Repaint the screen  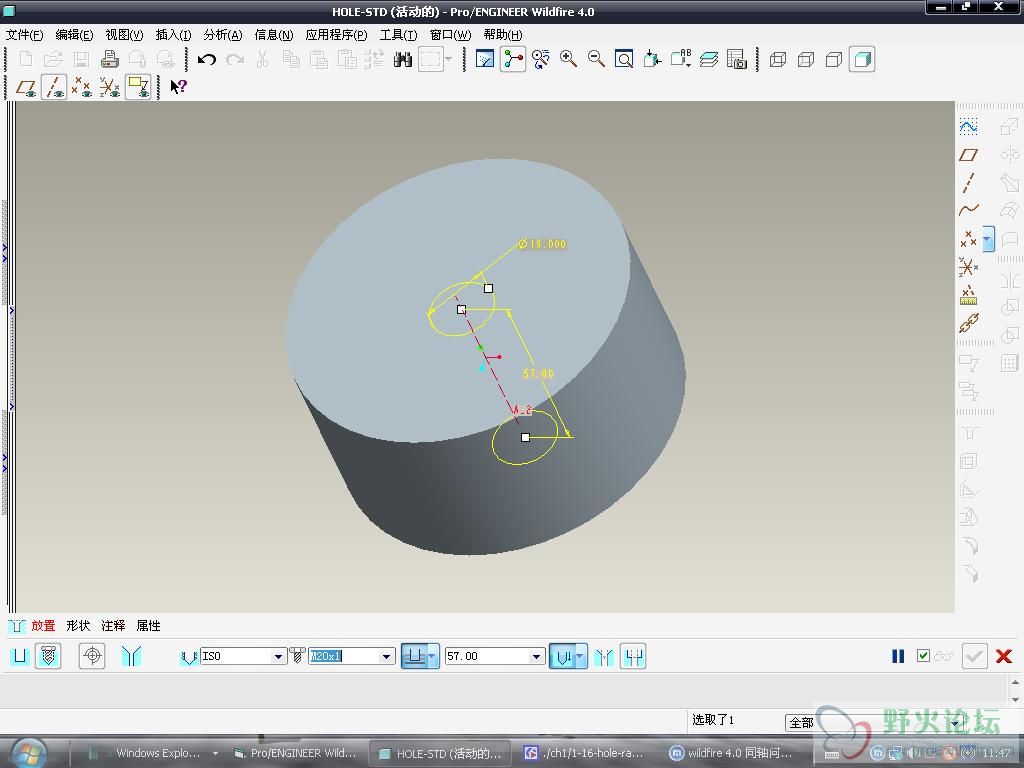coord(485,59)
